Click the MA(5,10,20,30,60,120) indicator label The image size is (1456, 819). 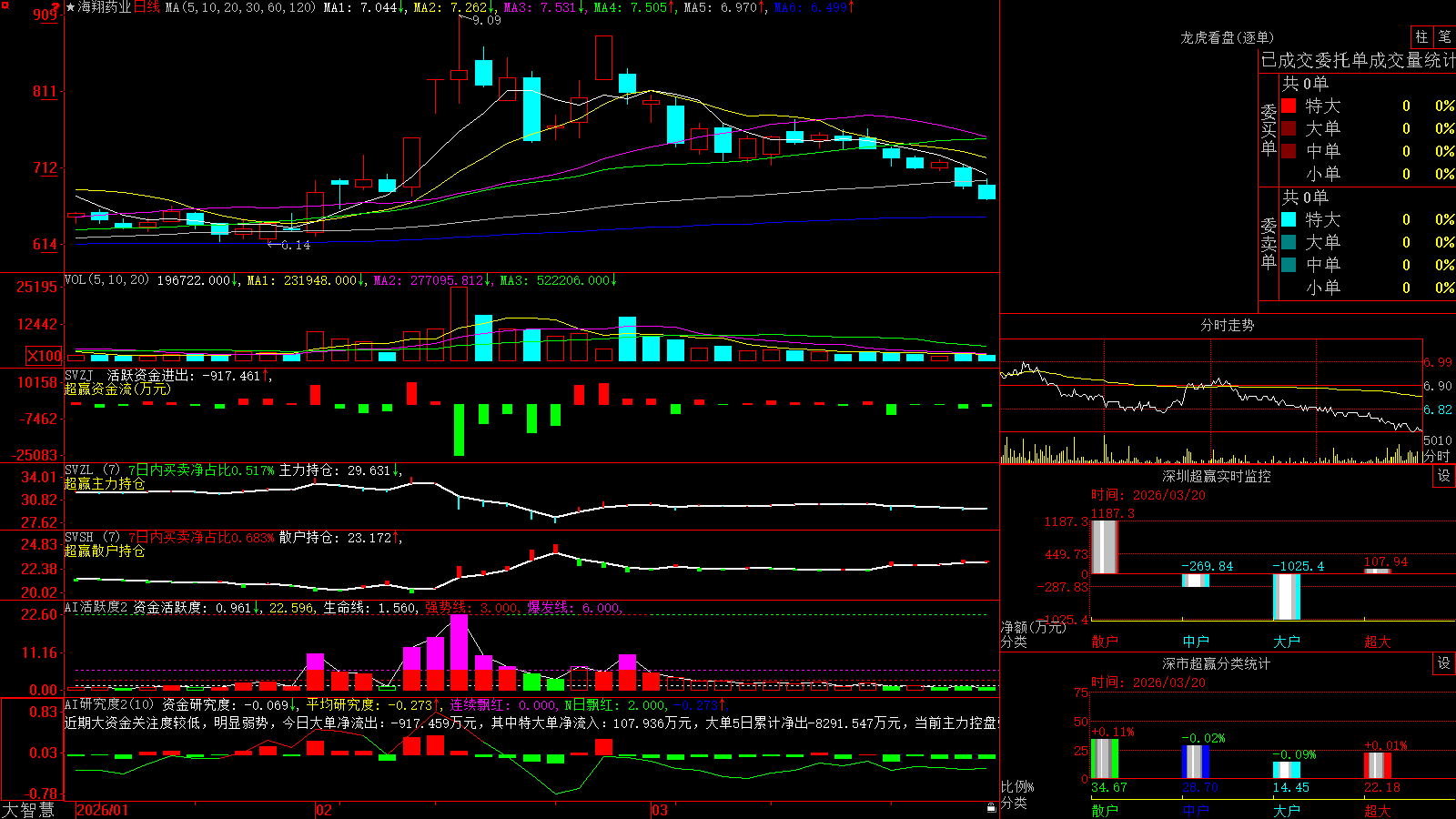(240, 7)
